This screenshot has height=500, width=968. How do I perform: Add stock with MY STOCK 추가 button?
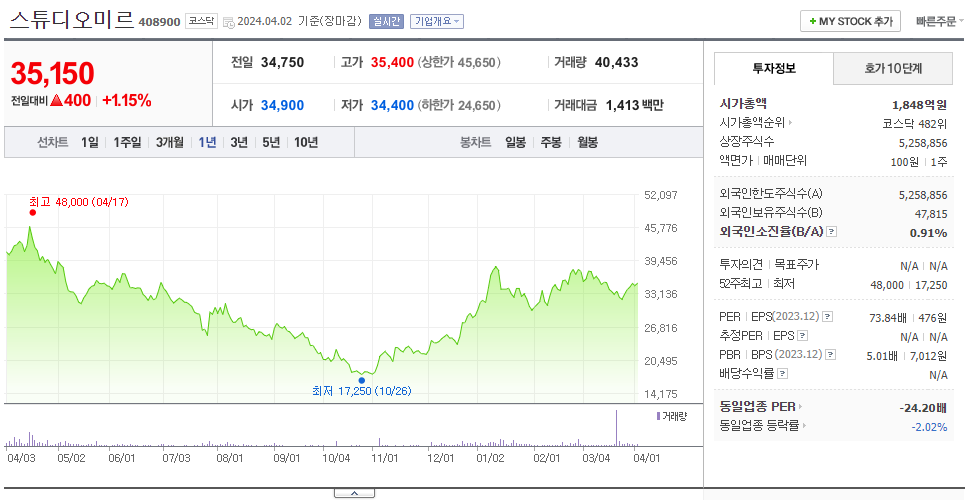(850, 21)
